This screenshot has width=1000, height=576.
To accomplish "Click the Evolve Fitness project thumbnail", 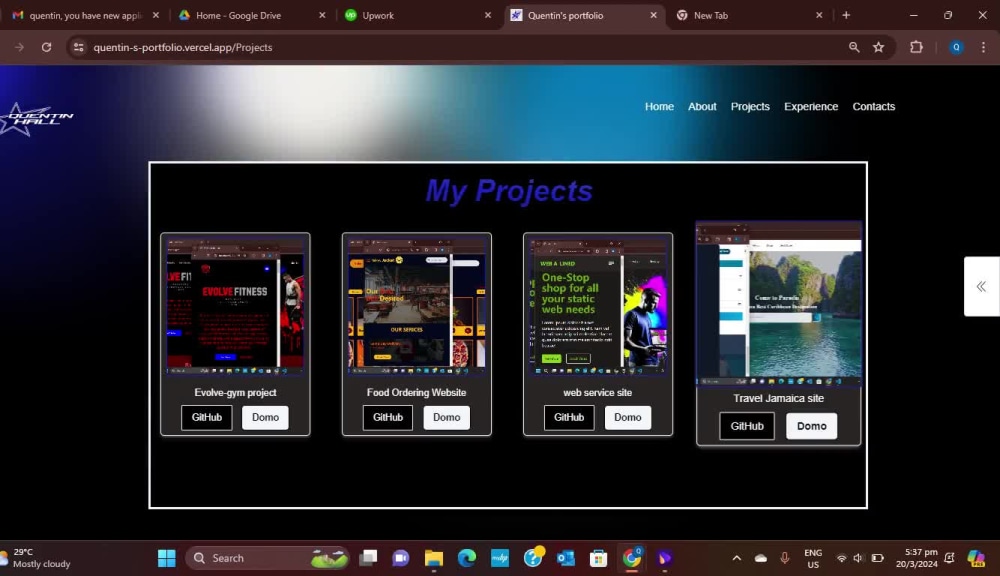I will 235,307.
